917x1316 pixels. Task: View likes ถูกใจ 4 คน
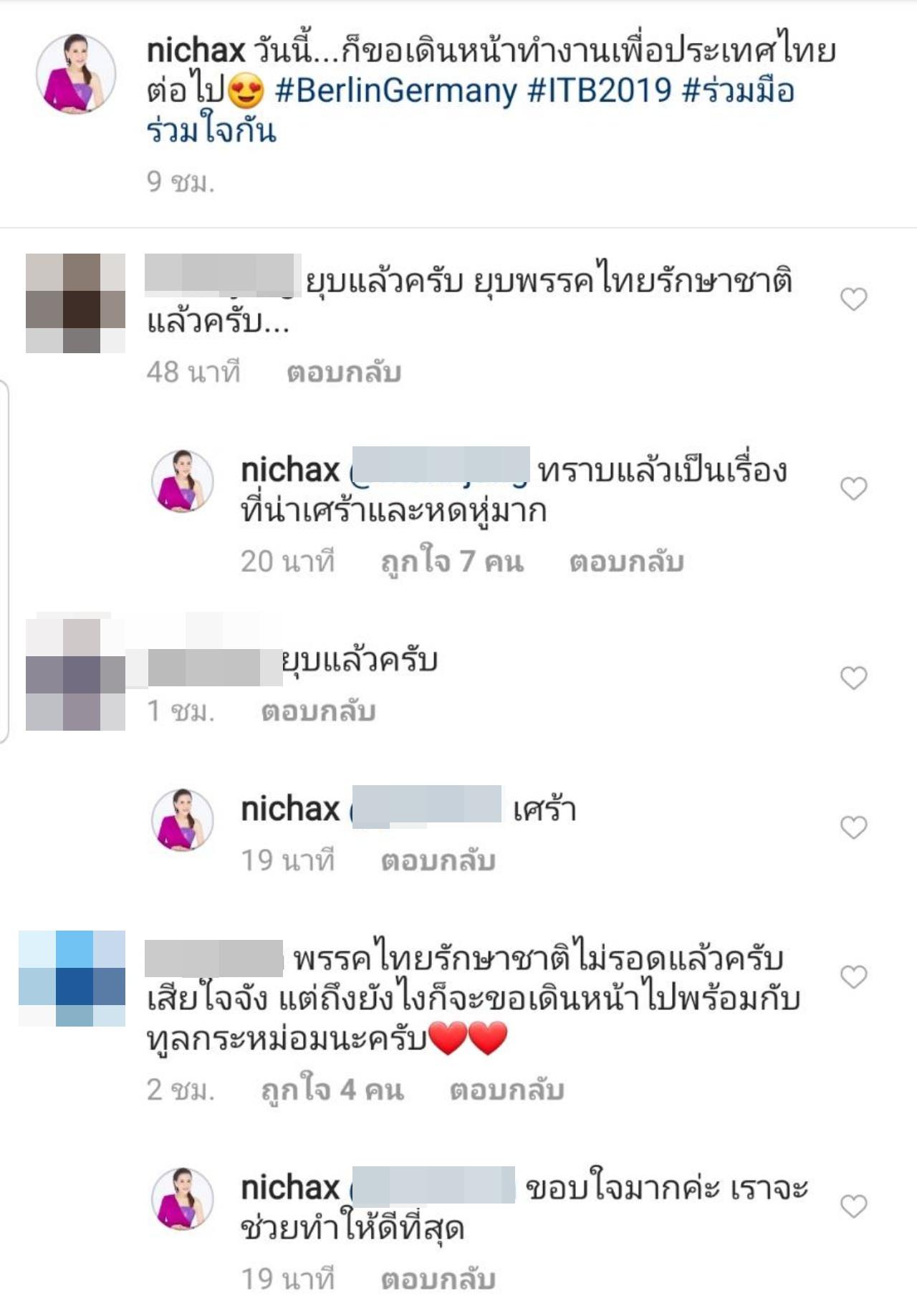point(332,1090)
